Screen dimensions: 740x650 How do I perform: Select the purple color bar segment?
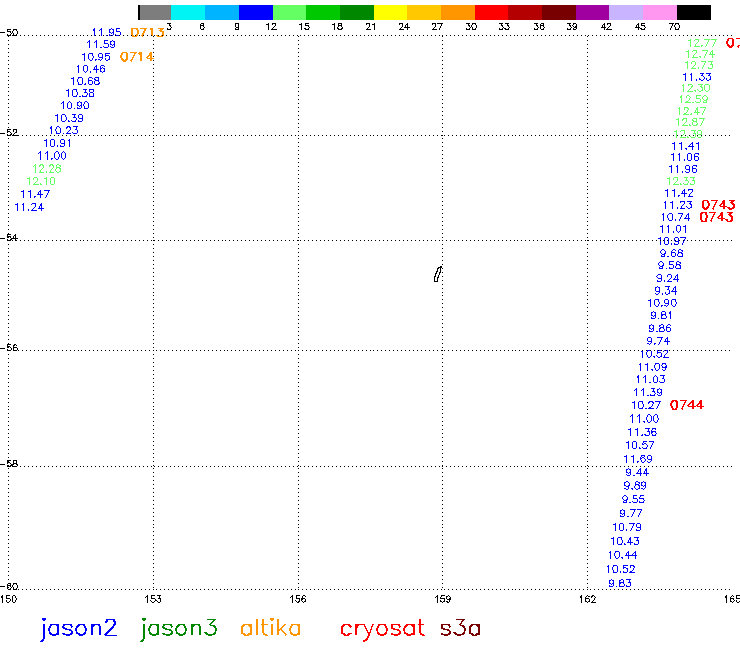(592, 12)
